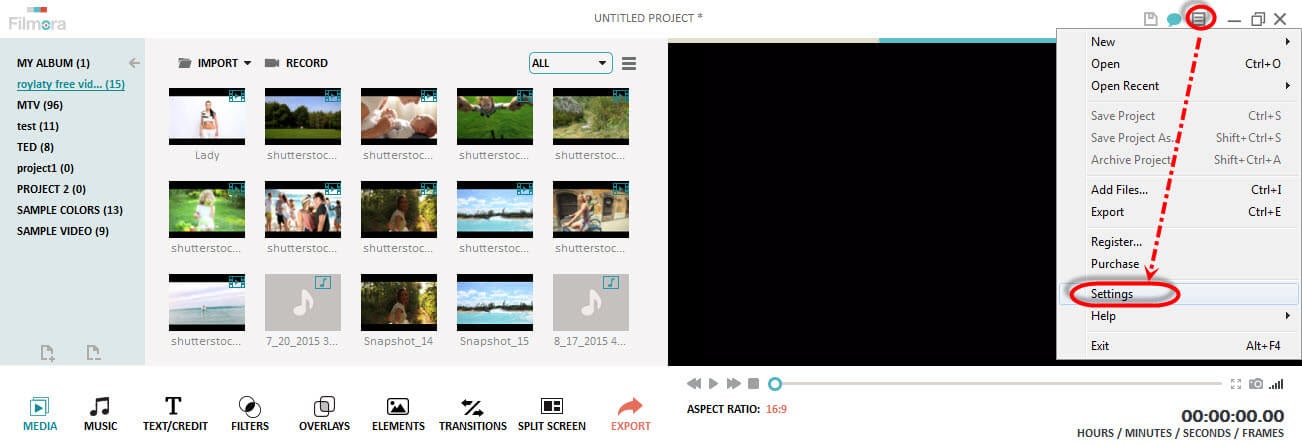Expand the Open Recent submenu
Screen dimensions: 1302x445
1177,86
